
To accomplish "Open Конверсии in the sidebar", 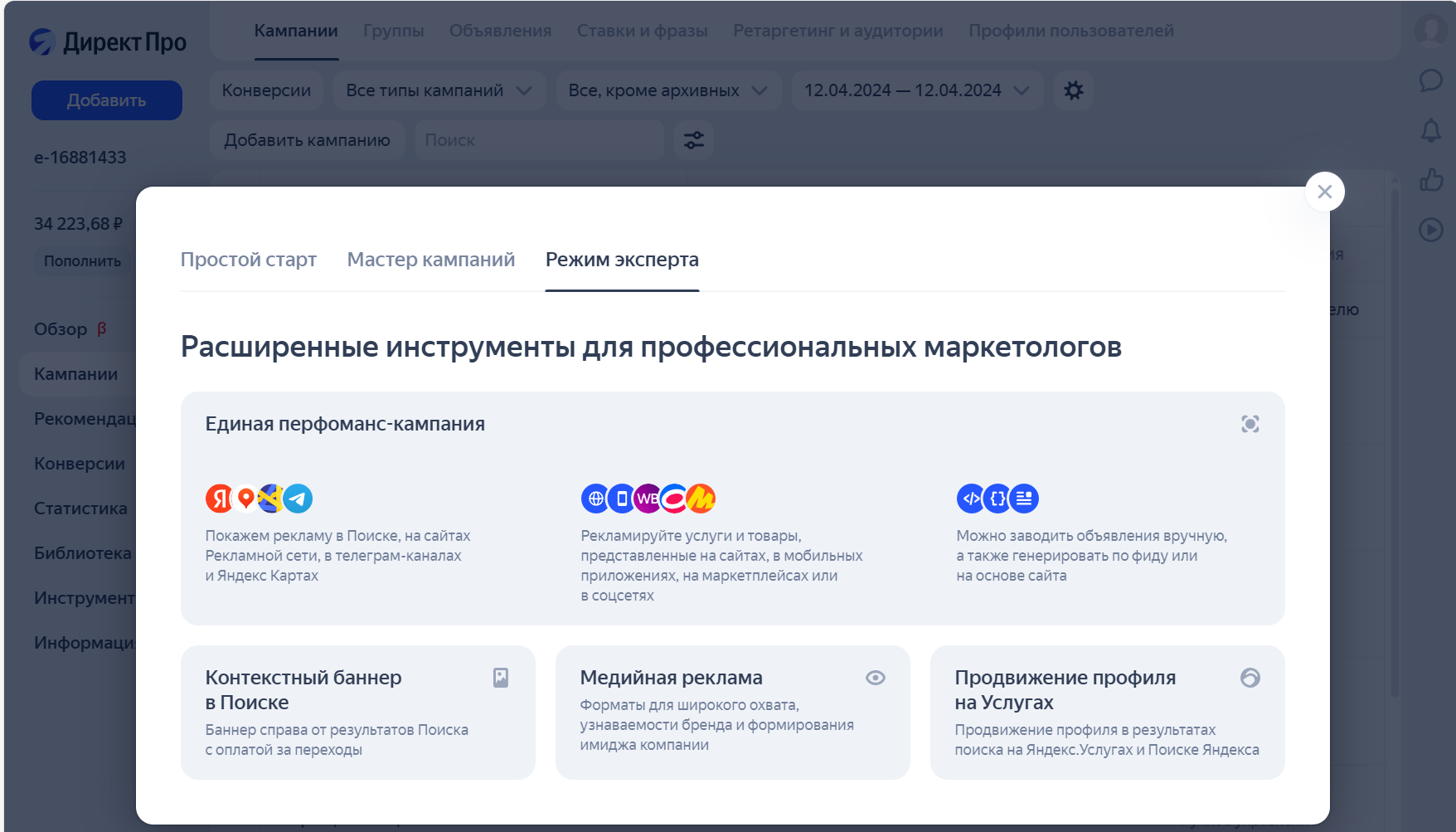I will tap(80, 464).
